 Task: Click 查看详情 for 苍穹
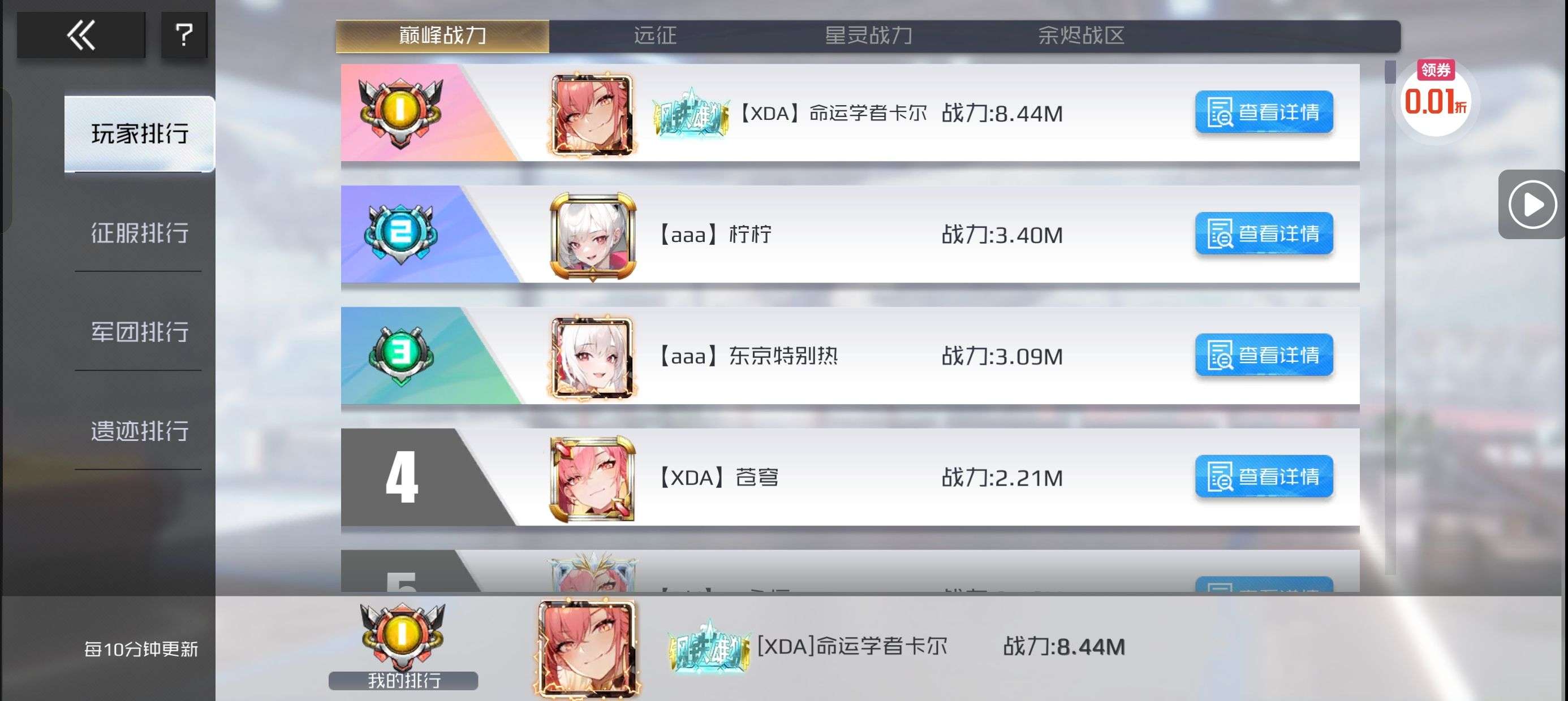click(x=1264, y=477)
